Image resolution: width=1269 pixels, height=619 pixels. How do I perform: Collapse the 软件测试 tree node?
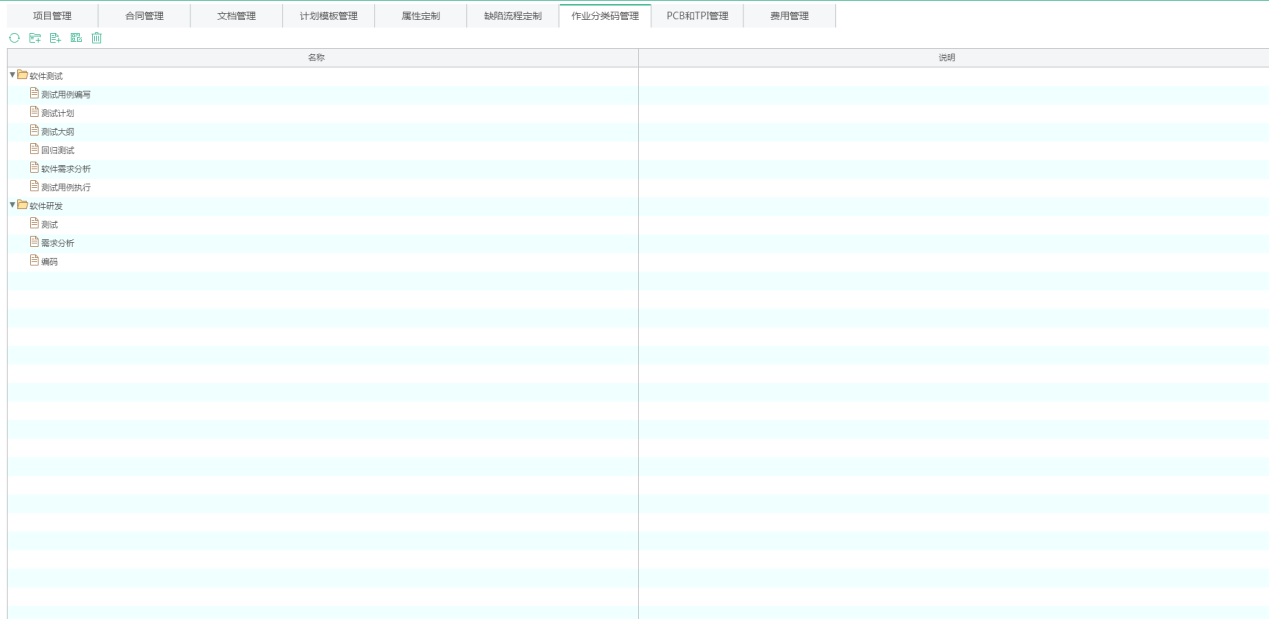12,75
